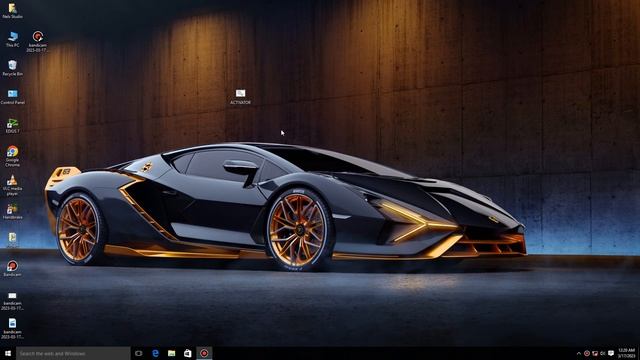Select the EDIUS 7 desktop shortcut
This screenshot has height=360, width=640.
click(13, 126)
